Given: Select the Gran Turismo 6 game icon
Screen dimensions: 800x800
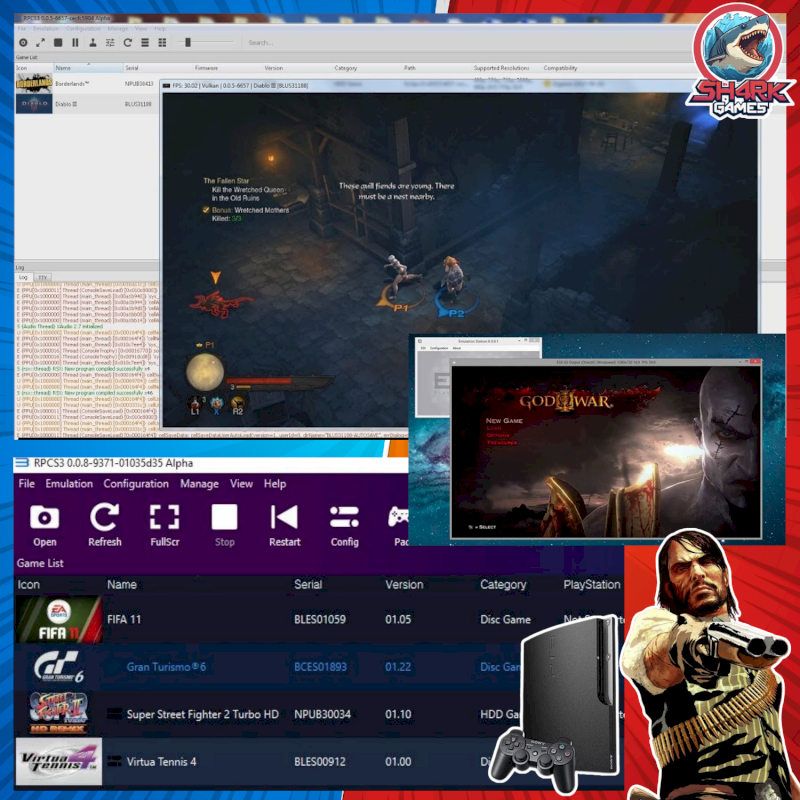Looking at the screenshot, I should pos(59,667).
